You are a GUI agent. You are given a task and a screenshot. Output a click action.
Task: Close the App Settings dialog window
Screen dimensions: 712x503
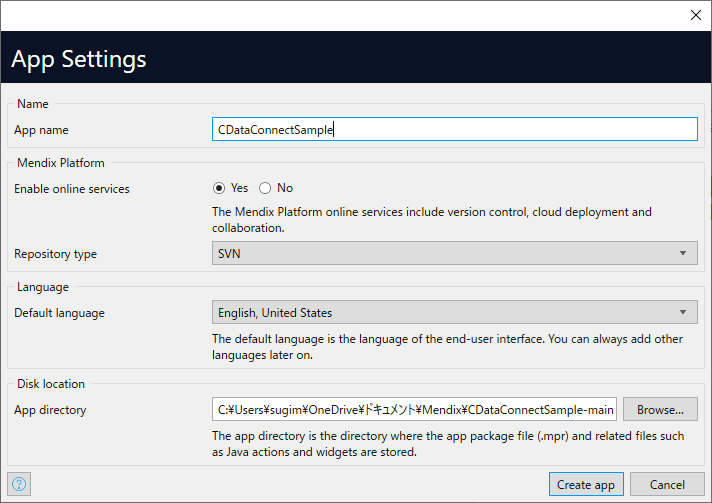696,15
